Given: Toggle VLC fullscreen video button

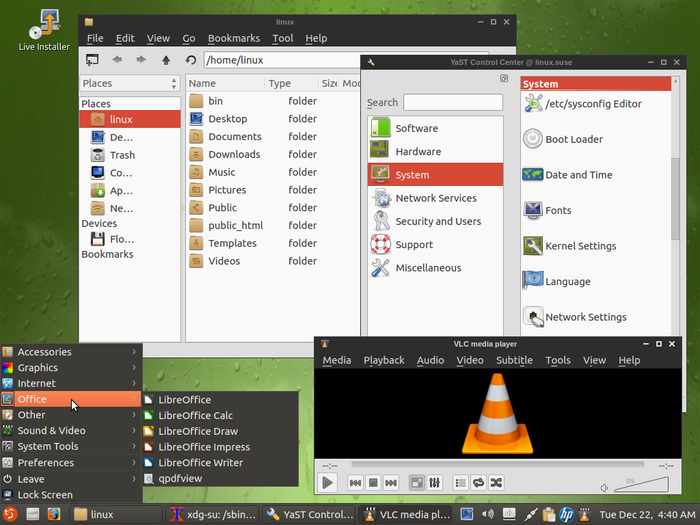Looking at the screenshot, I should coord(416,483).
